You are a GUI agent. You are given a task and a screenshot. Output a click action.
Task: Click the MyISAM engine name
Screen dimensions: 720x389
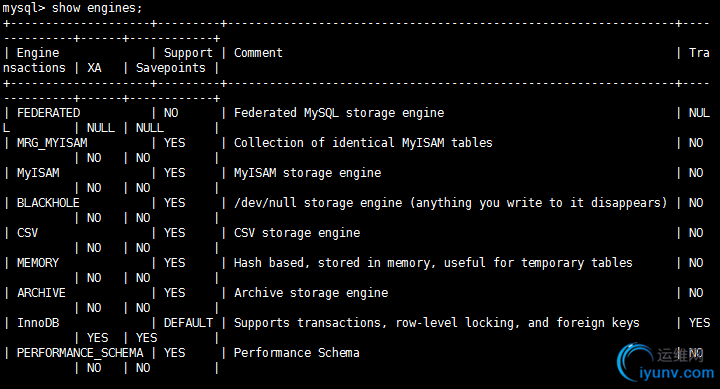click(38, 173)
